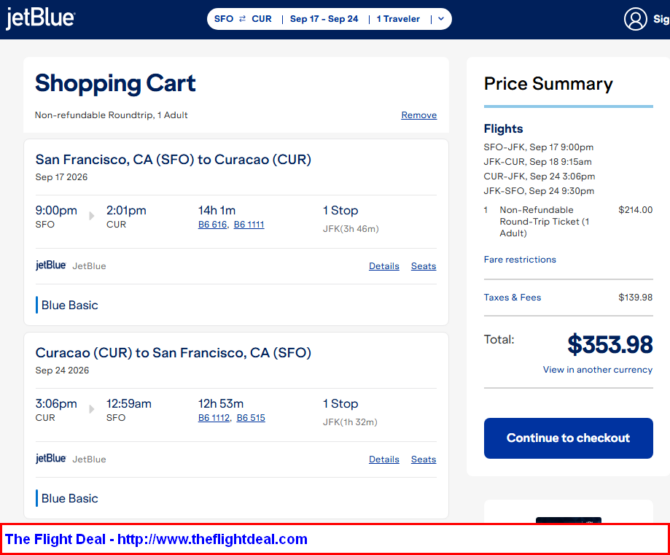
Task: Open flight B6 1112 info link
Action: (x=214, y=418)
